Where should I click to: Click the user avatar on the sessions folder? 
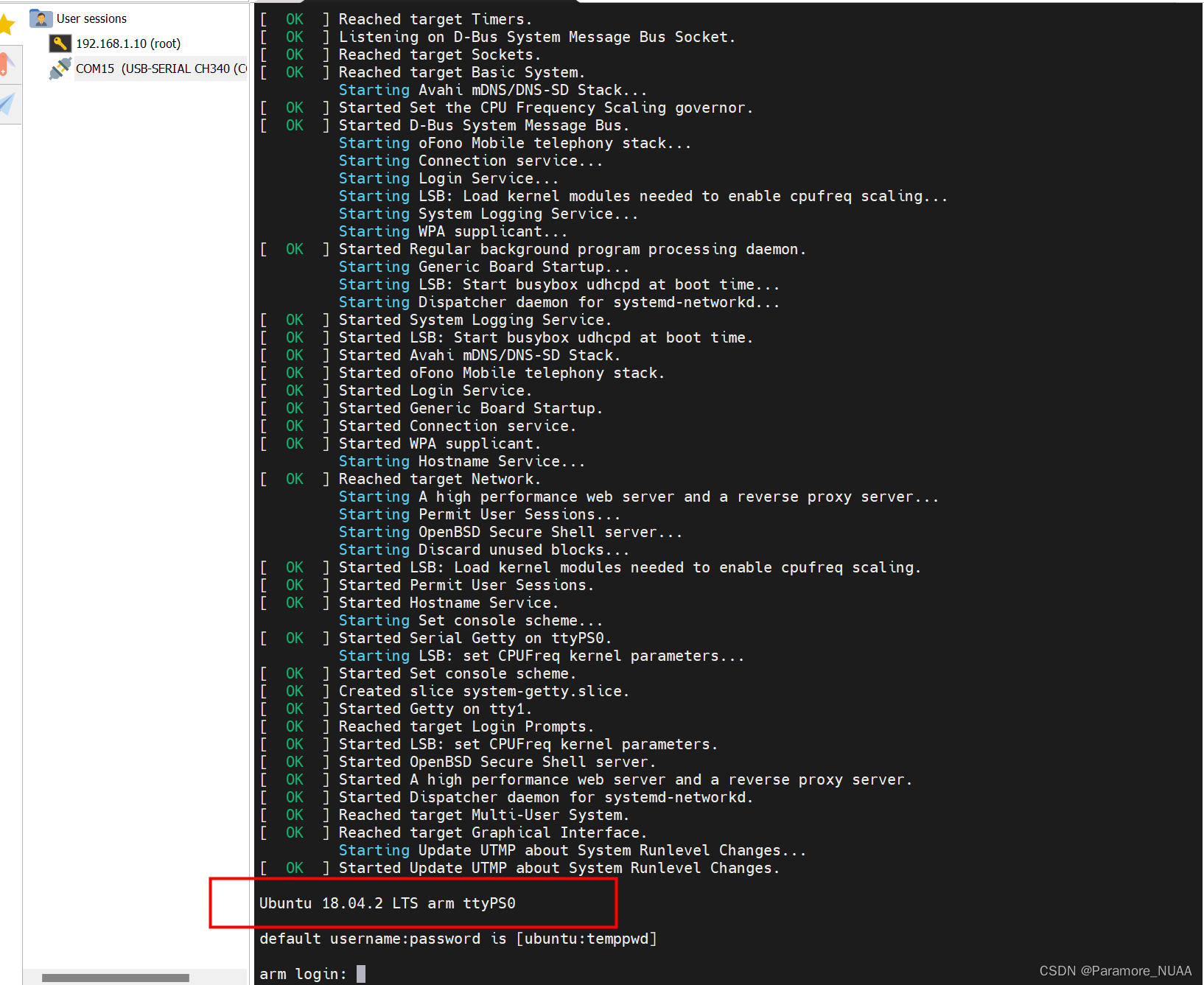(42, 18)
